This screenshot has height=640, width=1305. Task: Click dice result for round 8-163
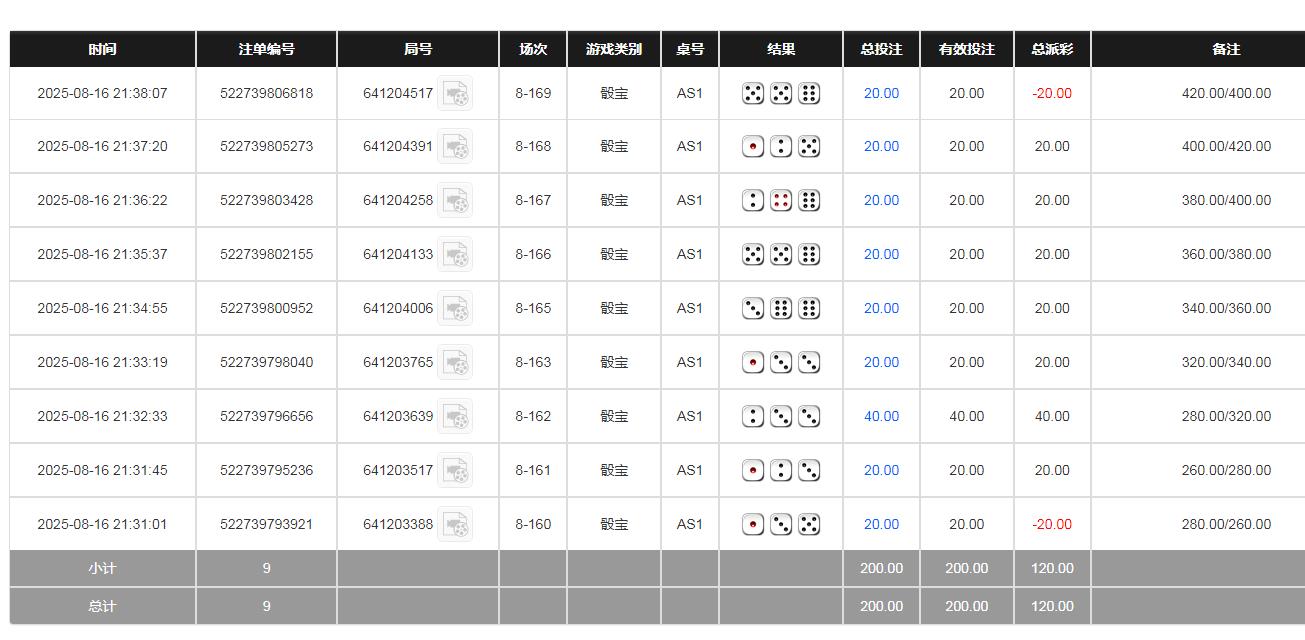pyautogui.click(x=781, y=363)
